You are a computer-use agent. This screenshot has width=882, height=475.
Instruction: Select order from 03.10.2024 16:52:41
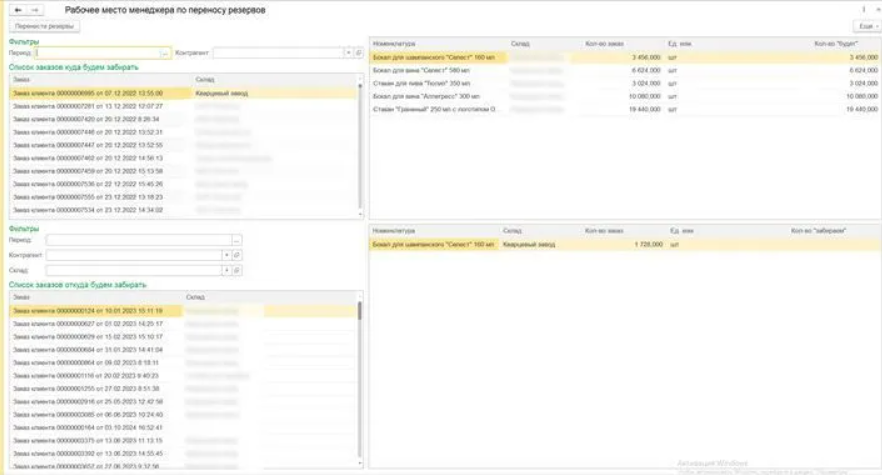coord(183,427)
